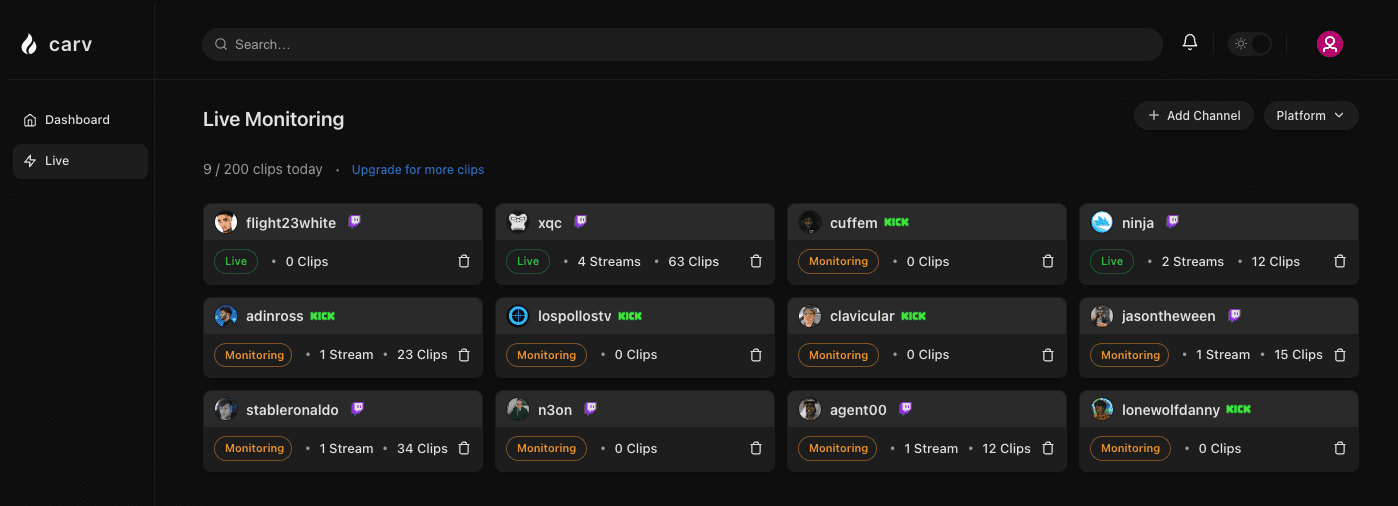Screen dimensions: 1398x506
Task: Click '1 Stream' on agent00 card
Action: click(931, 449)
